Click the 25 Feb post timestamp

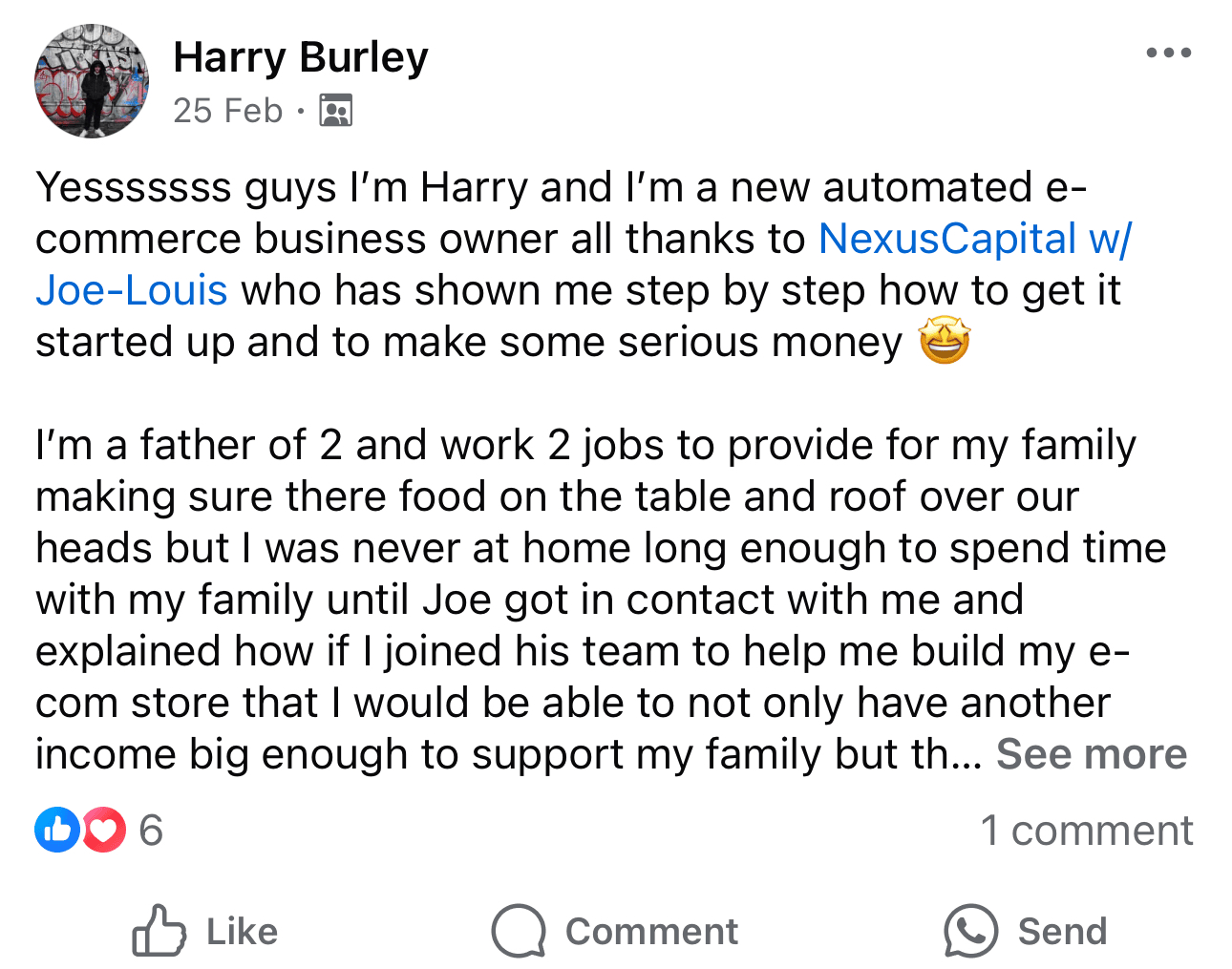(228, 111)
